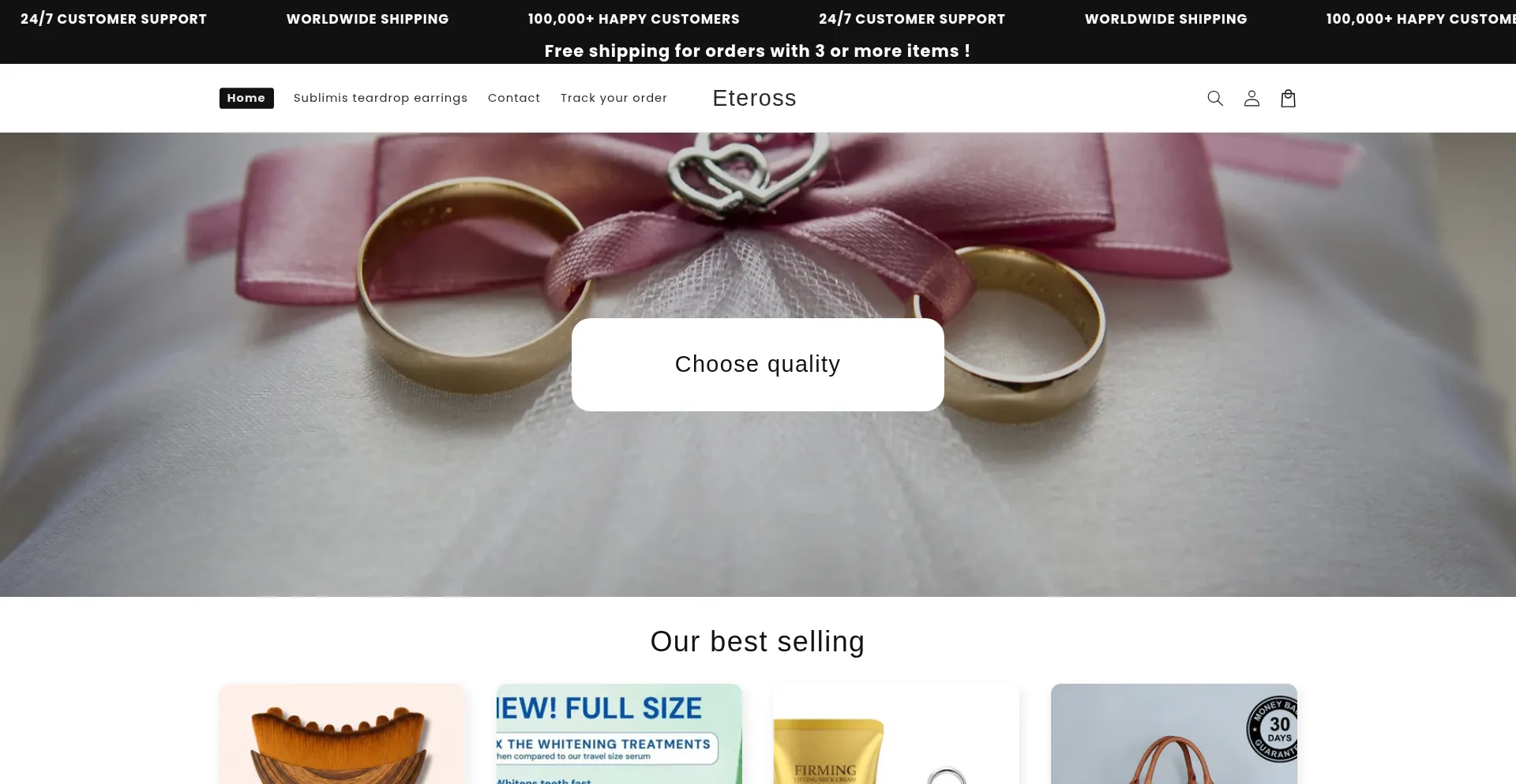Open the whitening treatments product image
Viewport: 1516px width, 784px height.
(619, 734)
